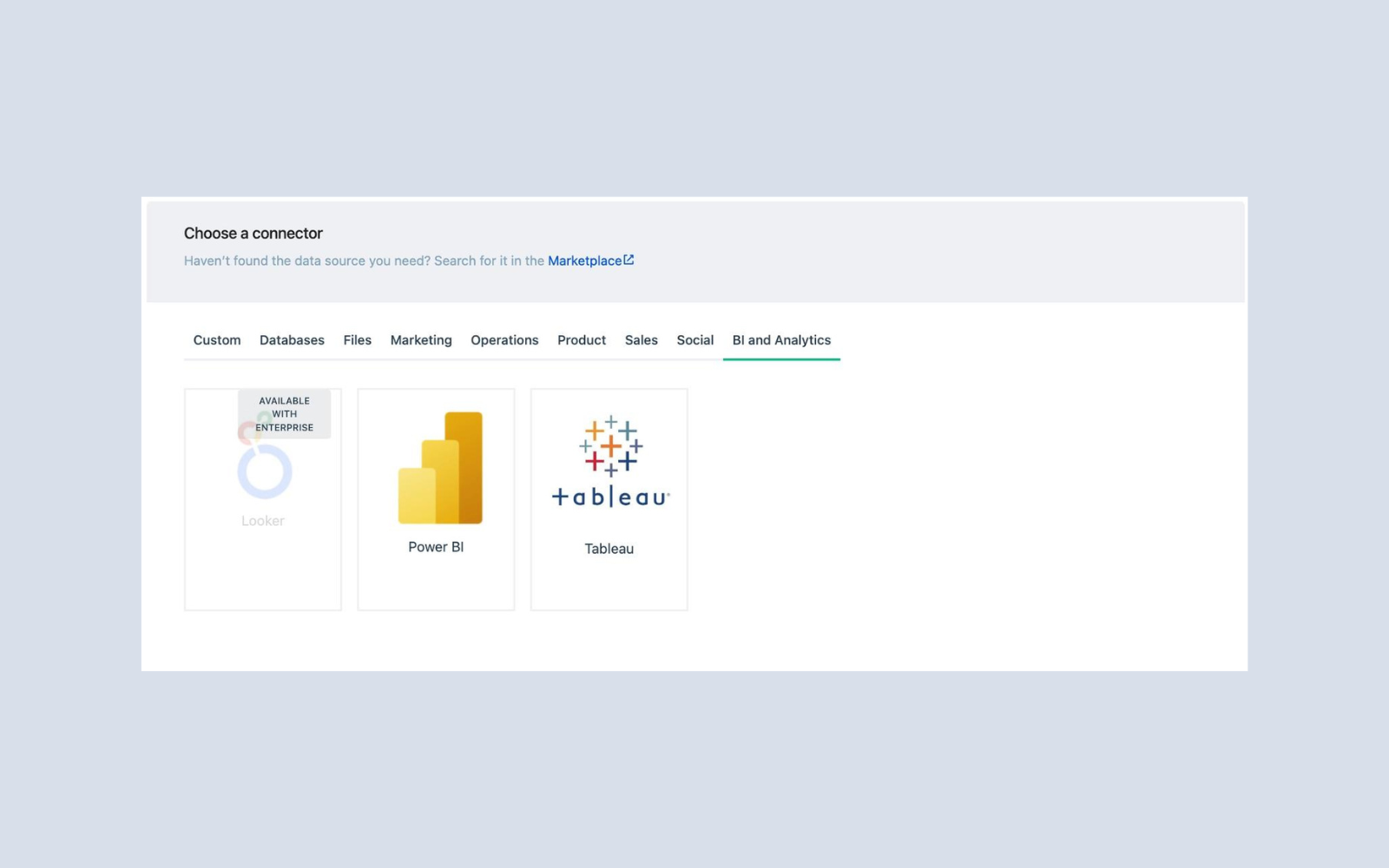Image resolution: width=1389 pixels, height=868 pixels.
Task: Open the Marketplace link
Action: 584,260
